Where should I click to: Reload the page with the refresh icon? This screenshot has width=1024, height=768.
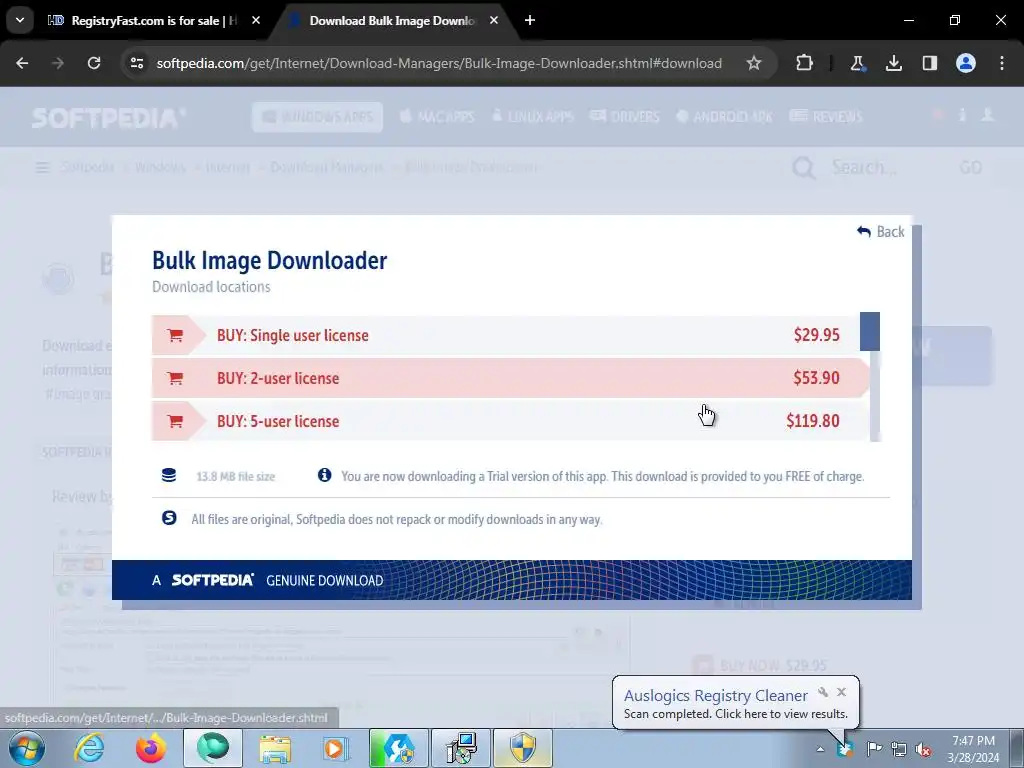point(94,63)
